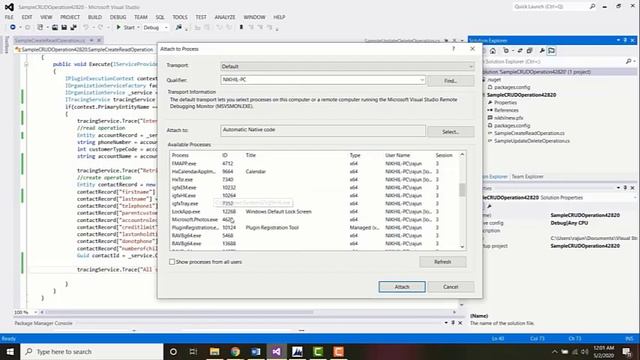Select the igfxTray.exe process row
This screenshot has width=640, height=360.
(x=314, y=204)
